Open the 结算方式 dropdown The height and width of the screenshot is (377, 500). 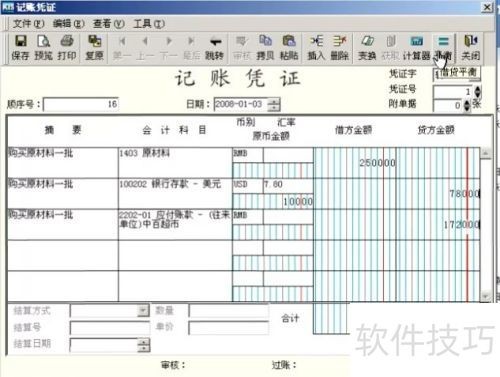(x=110, y=311)
